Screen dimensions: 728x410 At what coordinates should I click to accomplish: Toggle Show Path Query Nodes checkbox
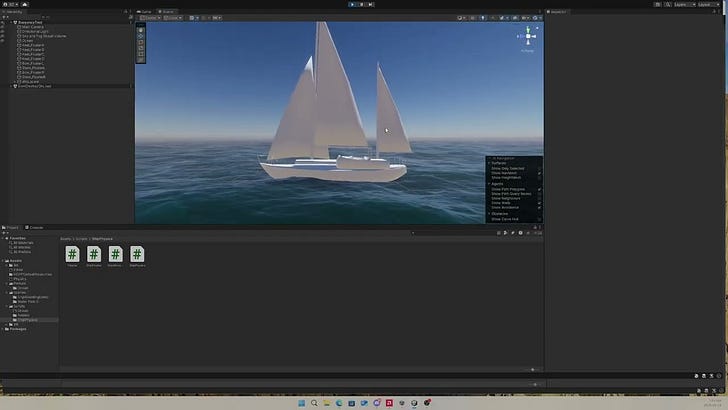point(540,194)
